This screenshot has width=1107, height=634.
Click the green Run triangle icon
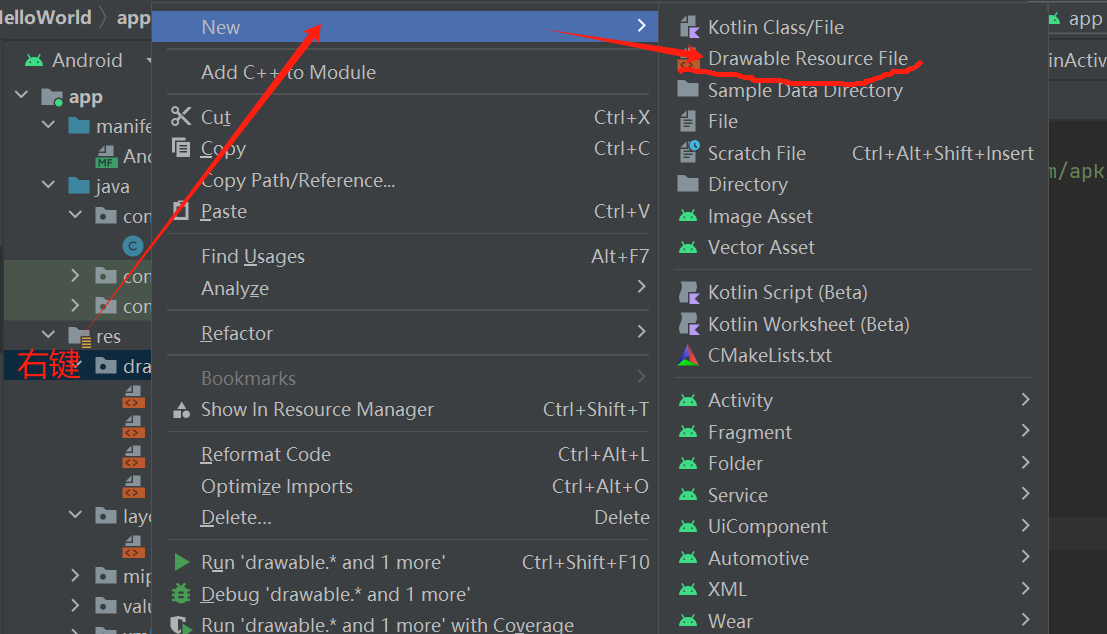pyautogui.click(x=181, y=562)
